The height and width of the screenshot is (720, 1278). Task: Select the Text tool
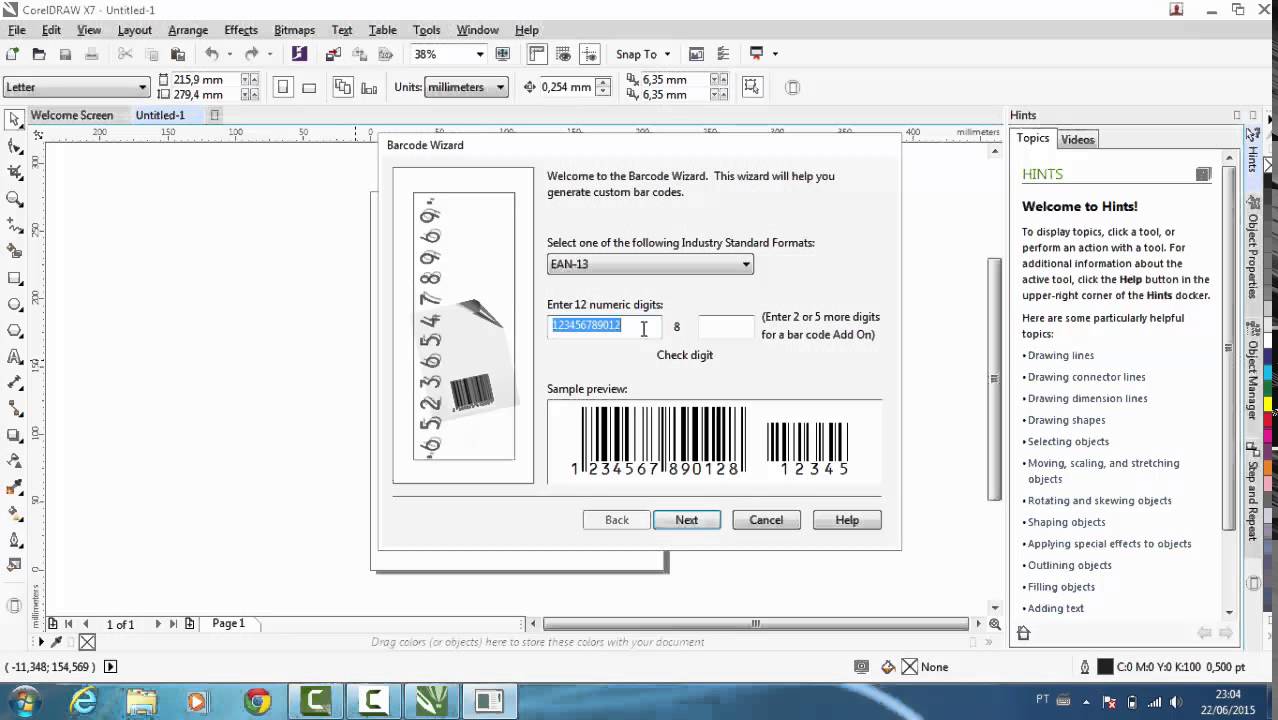click(14, 357)
